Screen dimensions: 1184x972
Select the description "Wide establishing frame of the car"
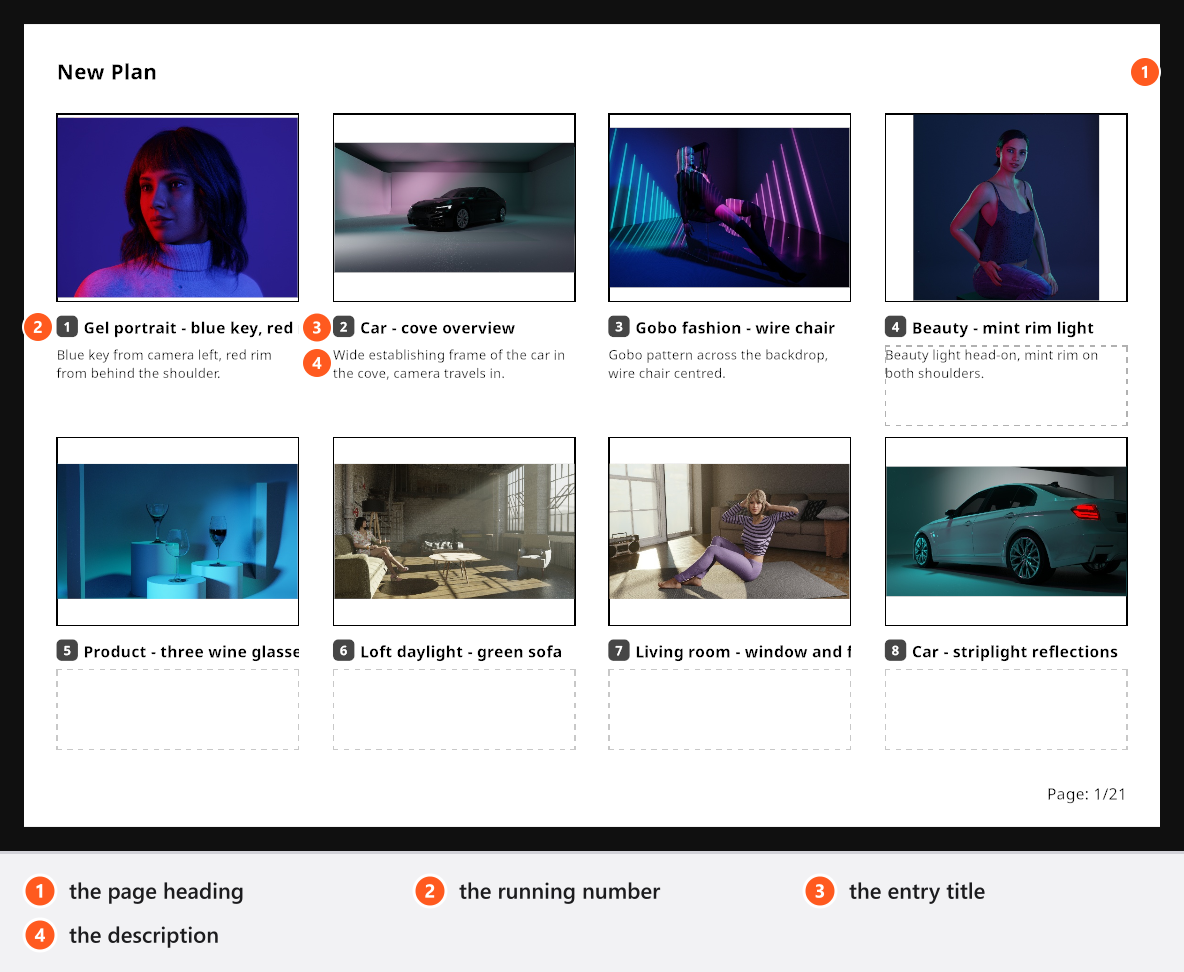(449, 364)
